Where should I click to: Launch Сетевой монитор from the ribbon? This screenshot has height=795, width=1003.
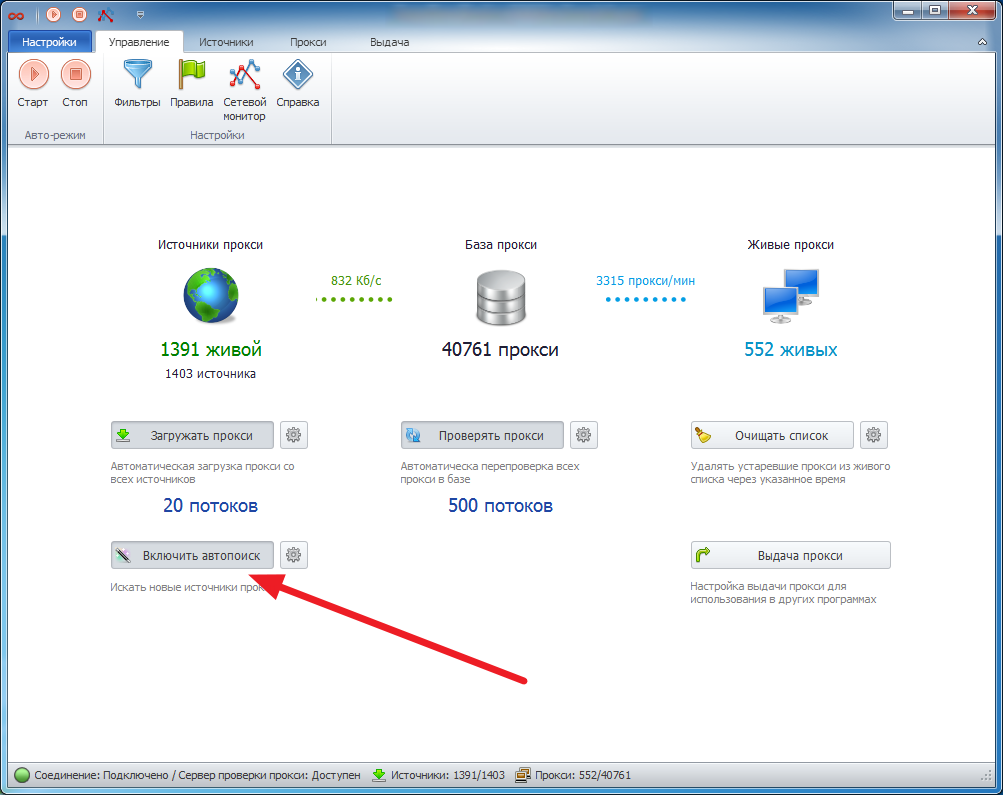click(x=244, y=75)
